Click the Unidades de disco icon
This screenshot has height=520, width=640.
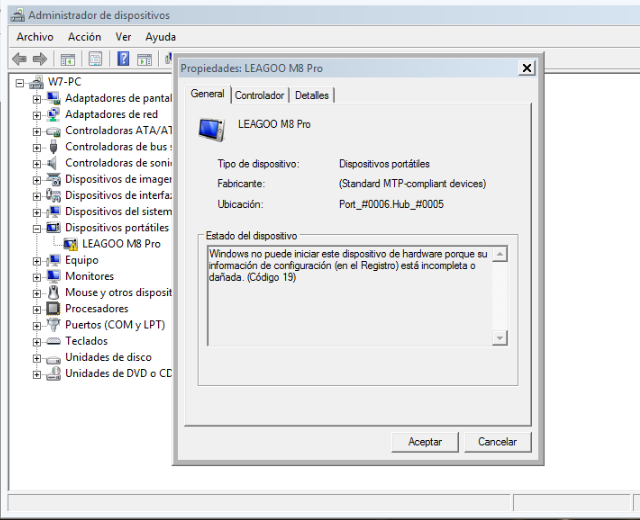pos(53,358)
